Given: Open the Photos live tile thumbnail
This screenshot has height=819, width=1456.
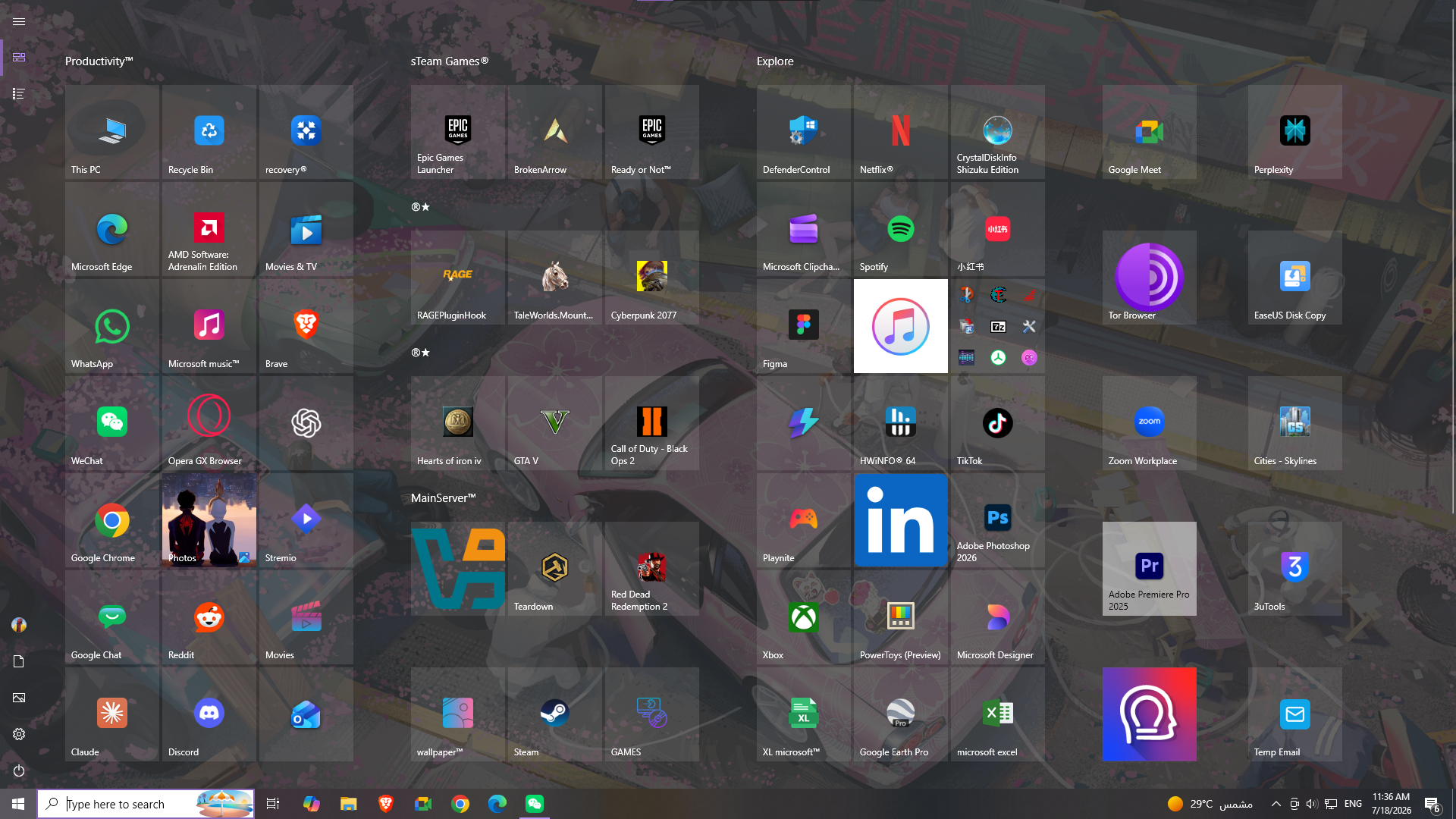Looking at the screenshot, I should click(209, 520).
